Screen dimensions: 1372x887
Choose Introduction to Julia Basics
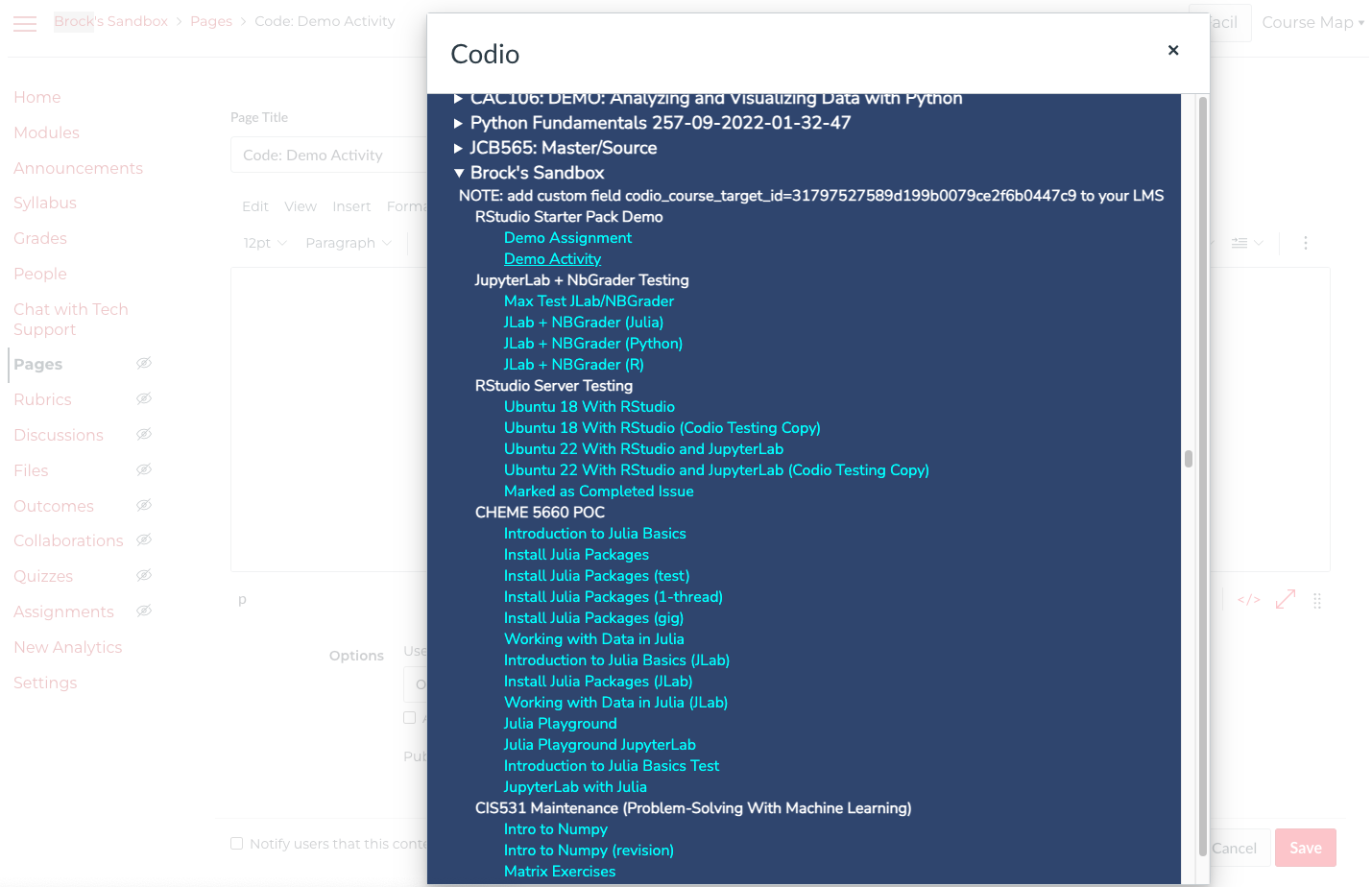tap(595, 534)
